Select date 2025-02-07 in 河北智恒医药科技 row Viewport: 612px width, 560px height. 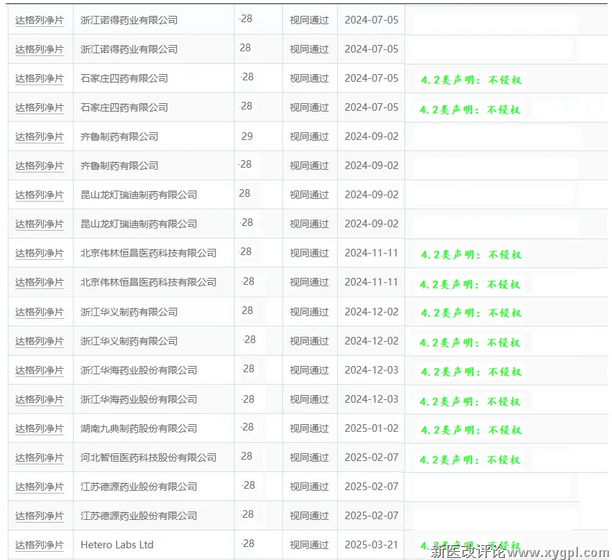(x=371, y=457)
